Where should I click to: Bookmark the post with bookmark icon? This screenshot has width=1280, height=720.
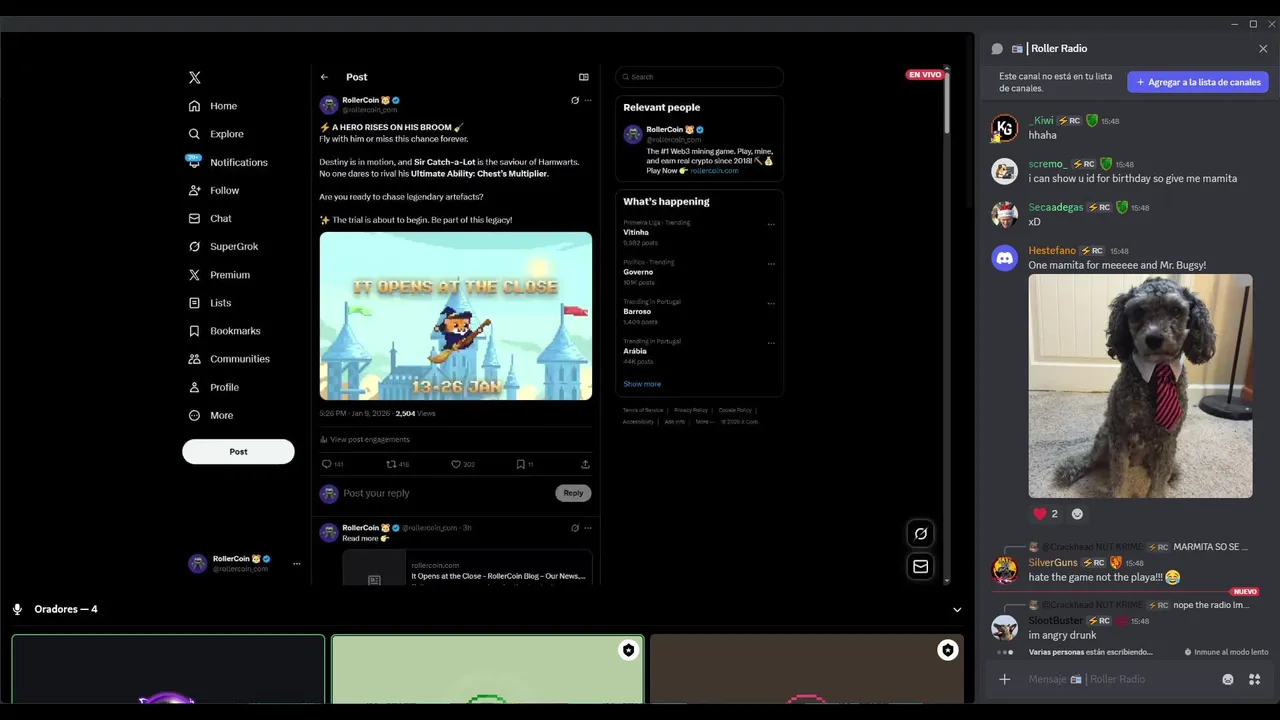[x=520, y=464]
